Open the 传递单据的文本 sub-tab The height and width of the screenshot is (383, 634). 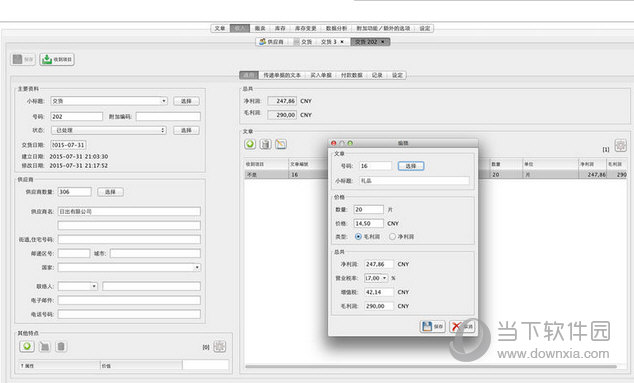(x=282, y=75)
